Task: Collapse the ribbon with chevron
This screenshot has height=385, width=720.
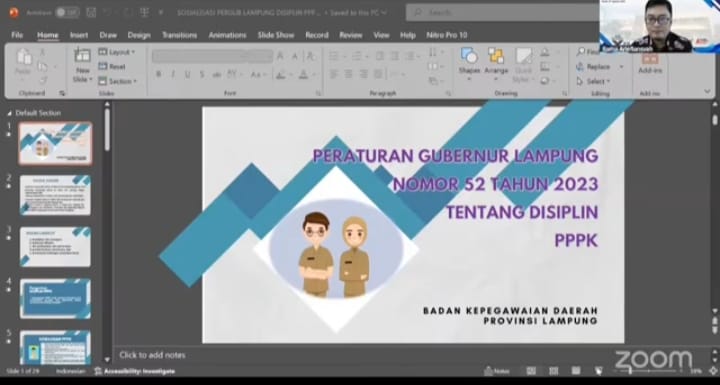Action: click(707, 91)
